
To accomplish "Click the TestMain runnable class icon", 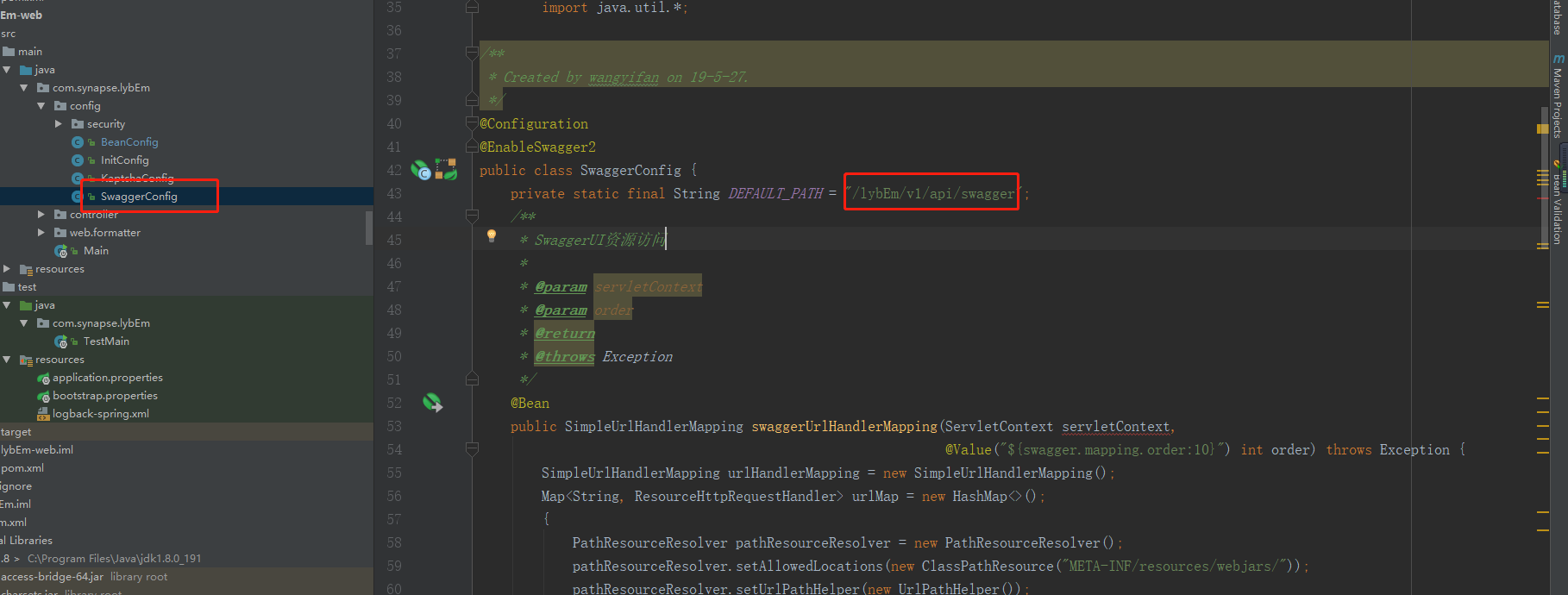I will 60,341.
